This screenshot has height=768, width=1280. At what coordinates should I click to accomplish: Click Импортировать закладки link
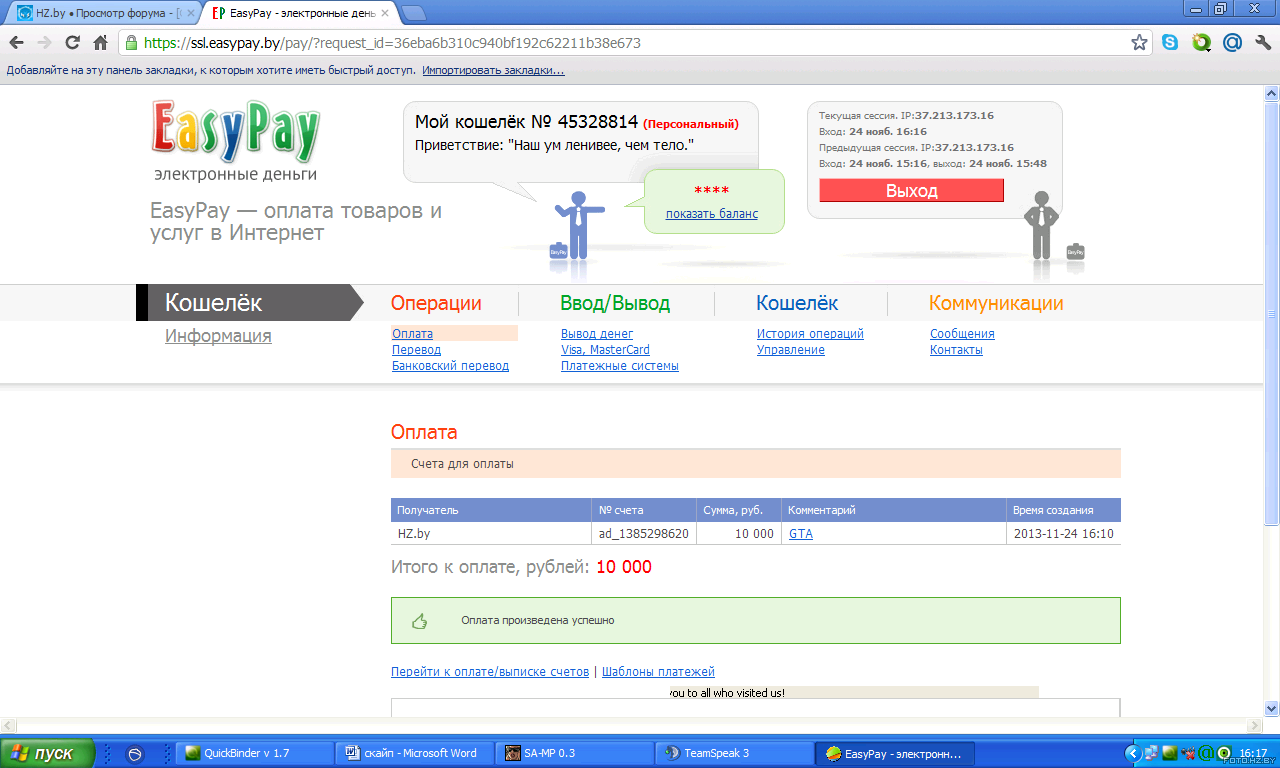[493, 71]
